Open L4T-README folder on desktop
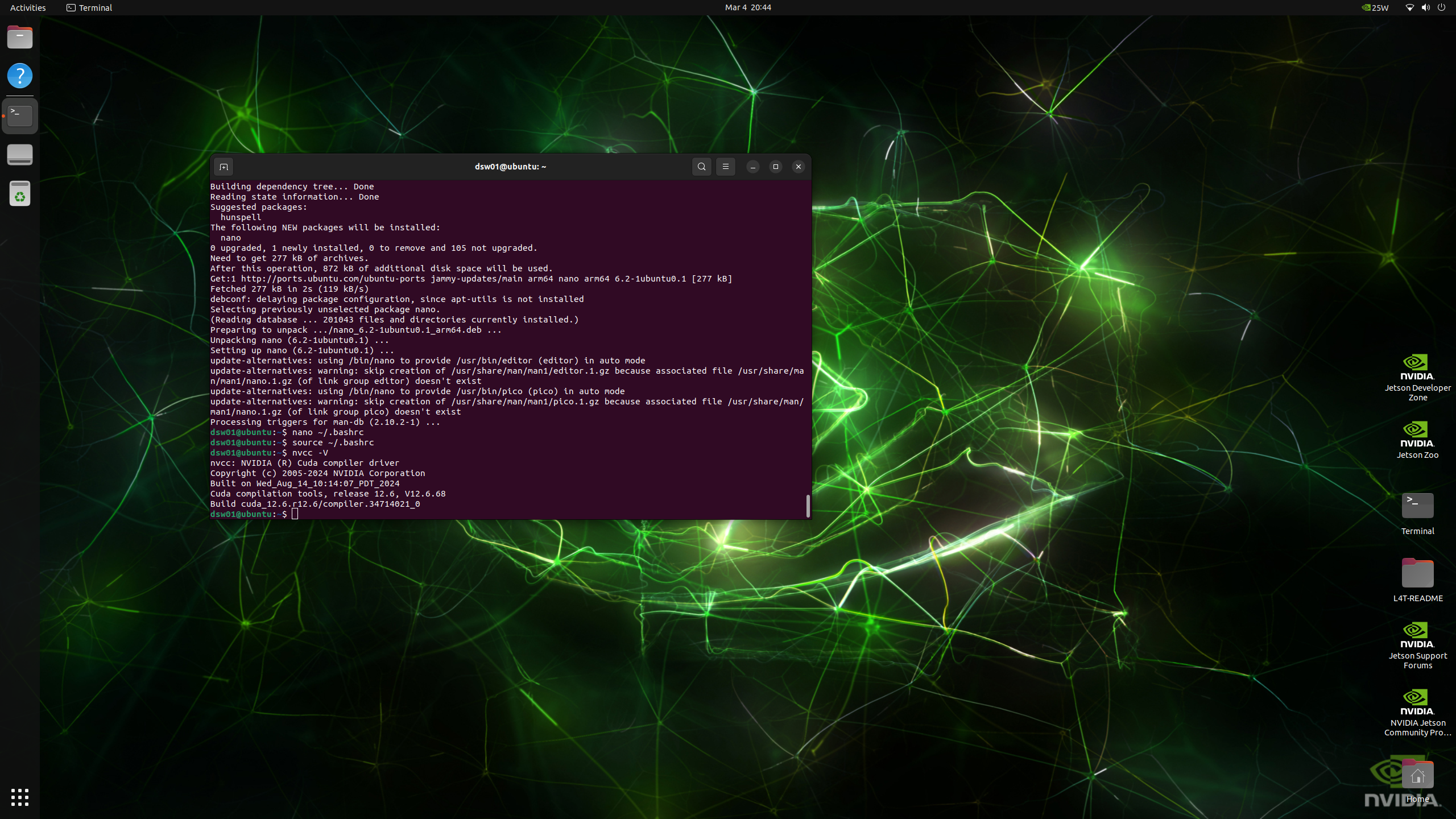The width and height of the screenshot is (1456, 819). coord(1417,579)
